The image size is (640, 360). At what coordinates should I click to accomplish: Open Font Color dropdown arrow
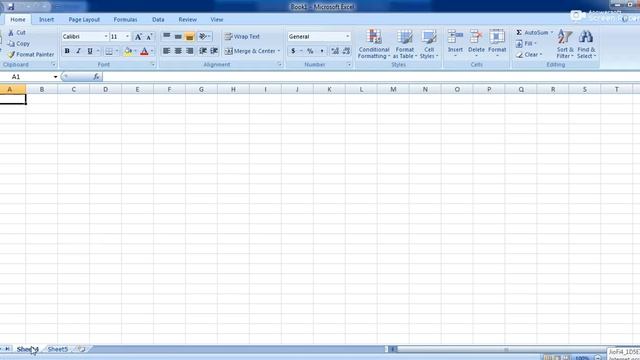(x=152, y=51)
